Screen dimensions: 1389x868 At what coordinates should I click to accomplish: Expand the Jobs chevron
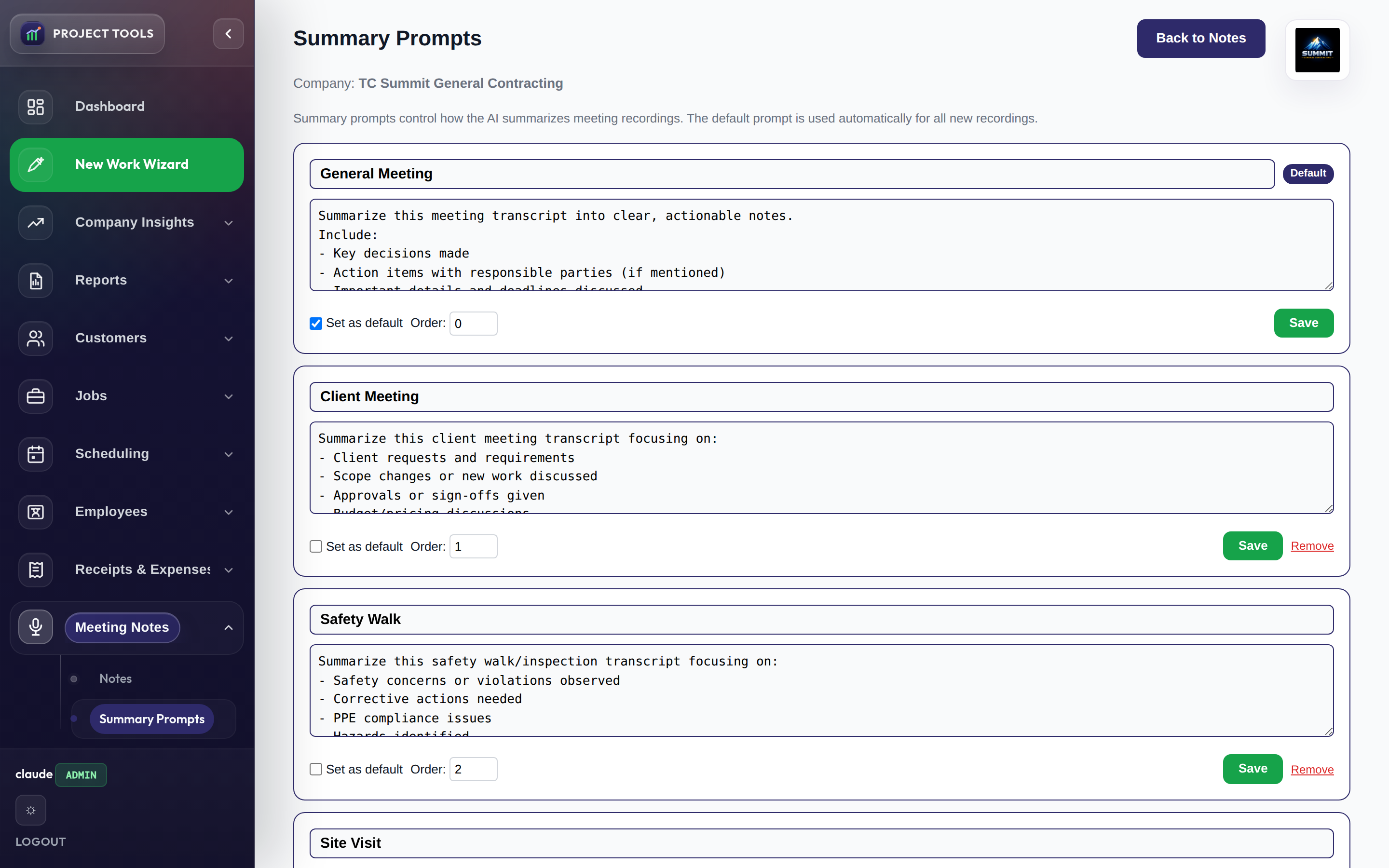tap(229, 397)
